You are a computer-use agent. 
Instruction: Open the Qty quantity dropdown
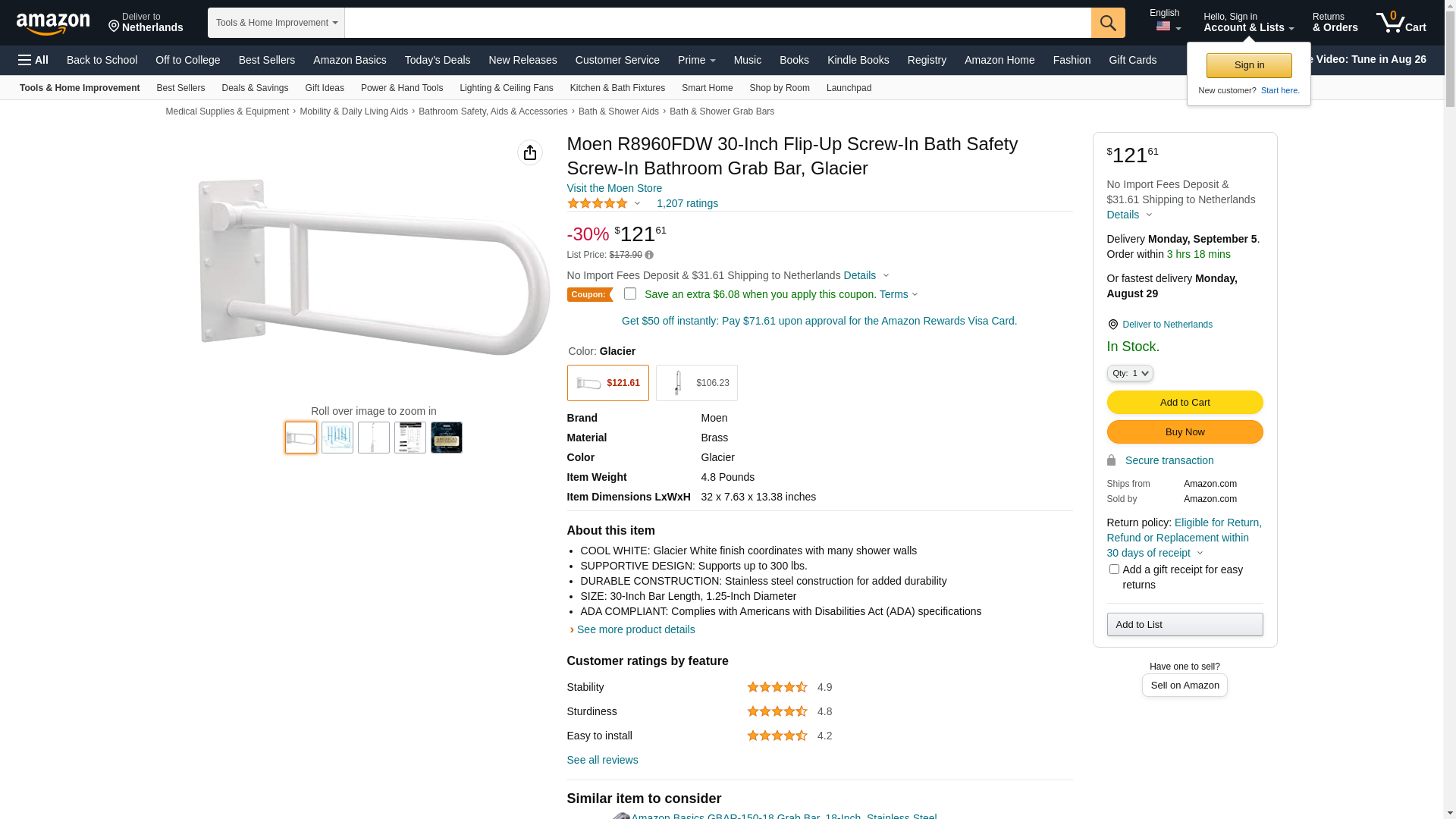click(1130, 373)
